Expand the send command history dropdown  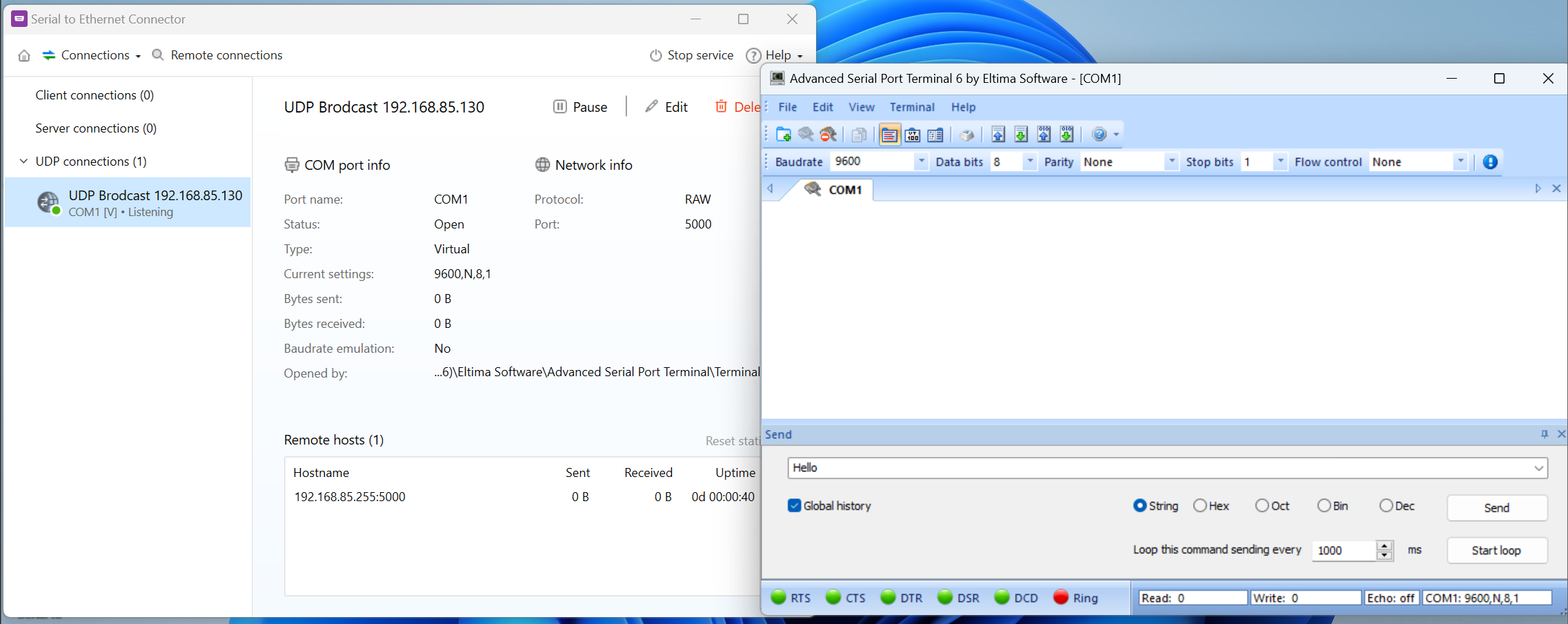click(x=1539, y=468)
